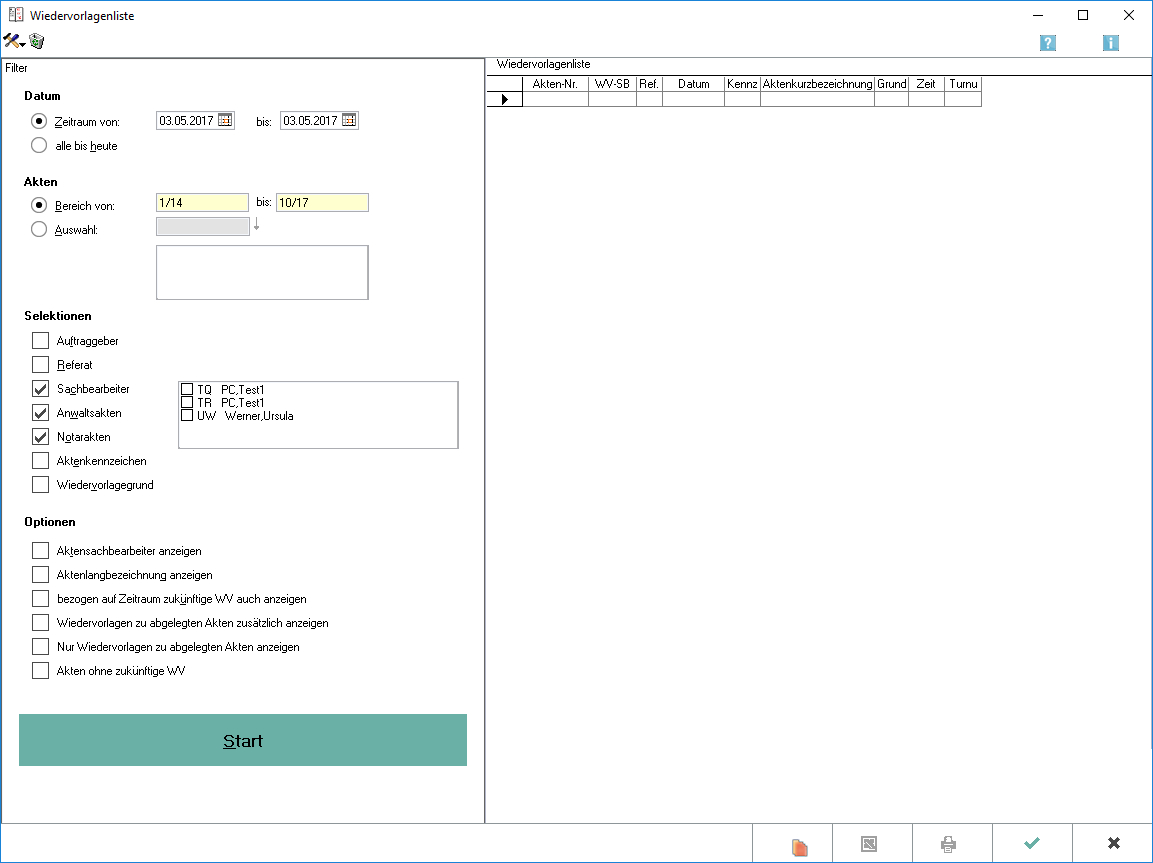Click the Aktenkurzbezeichnung column header

[x=817, y=84]
